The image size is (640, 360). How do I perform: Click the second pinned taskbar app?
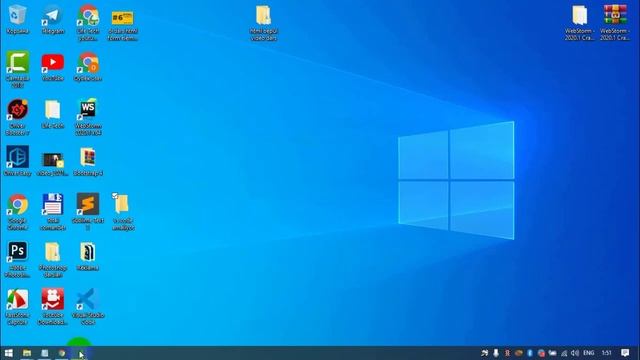pos(44,353)
